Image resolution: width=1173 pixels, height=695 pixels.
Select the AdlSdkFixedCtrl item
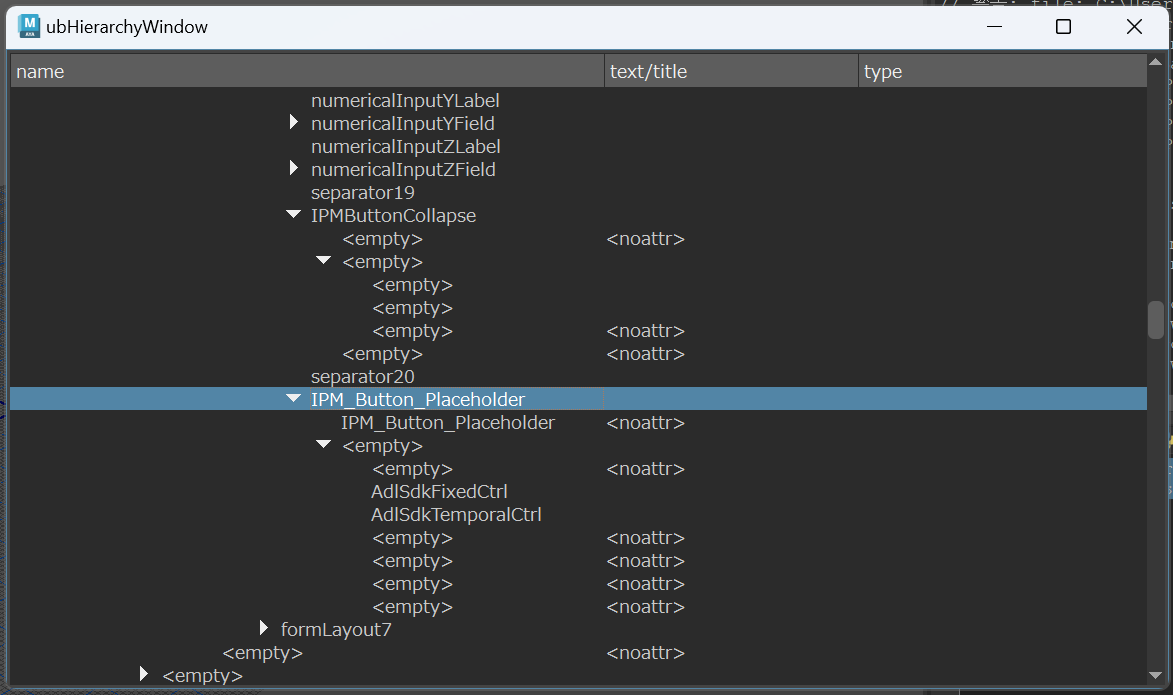[439, 492]
